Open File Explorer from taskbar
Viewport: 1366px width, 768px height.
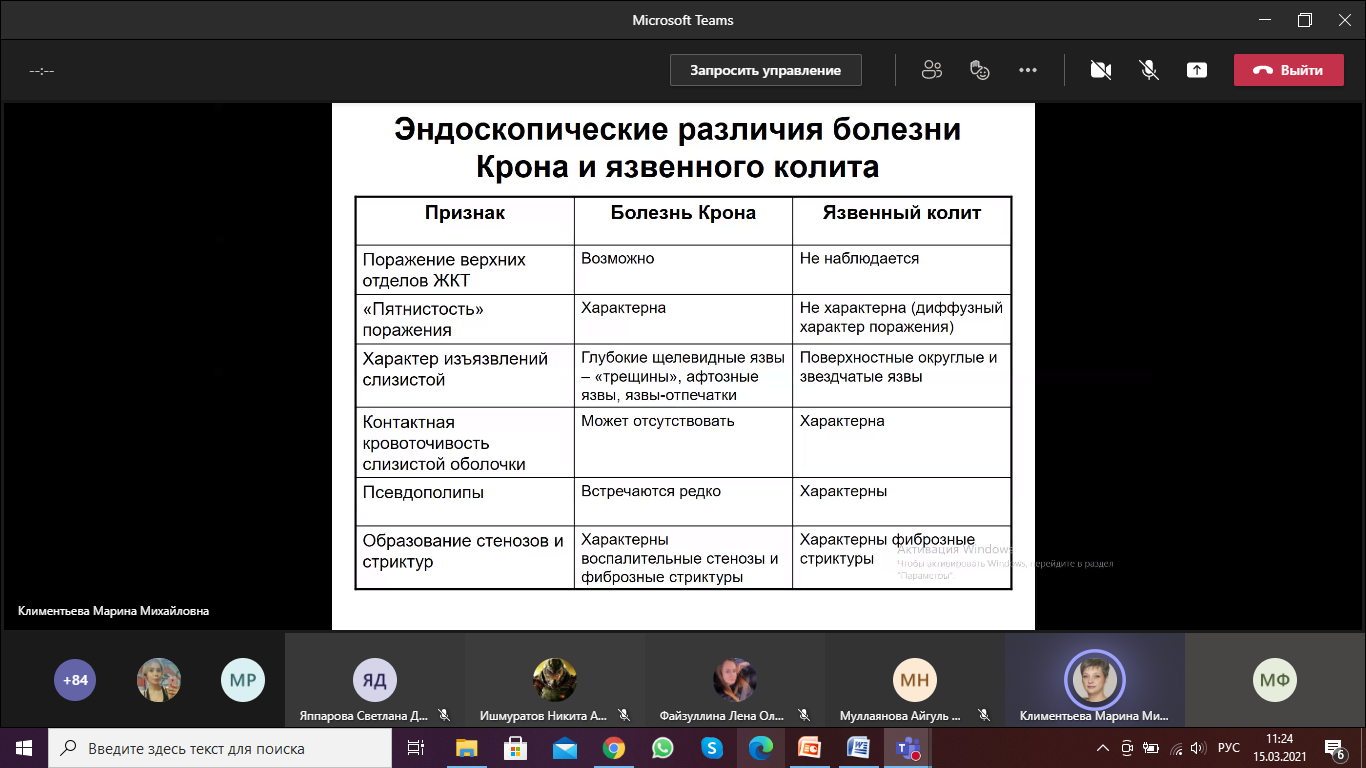point(467,748)
